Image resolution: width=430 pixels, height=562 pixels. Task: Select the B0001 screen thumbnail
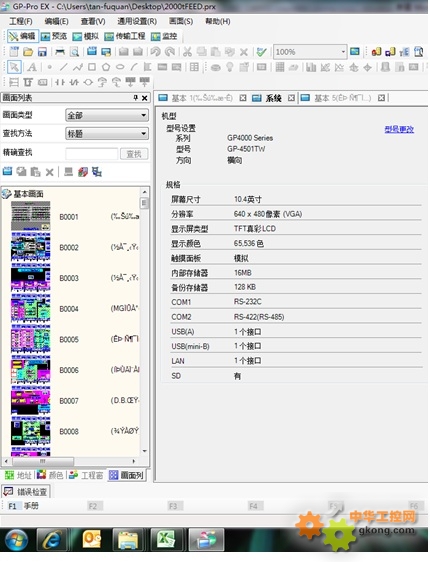(x=30, y=216)
